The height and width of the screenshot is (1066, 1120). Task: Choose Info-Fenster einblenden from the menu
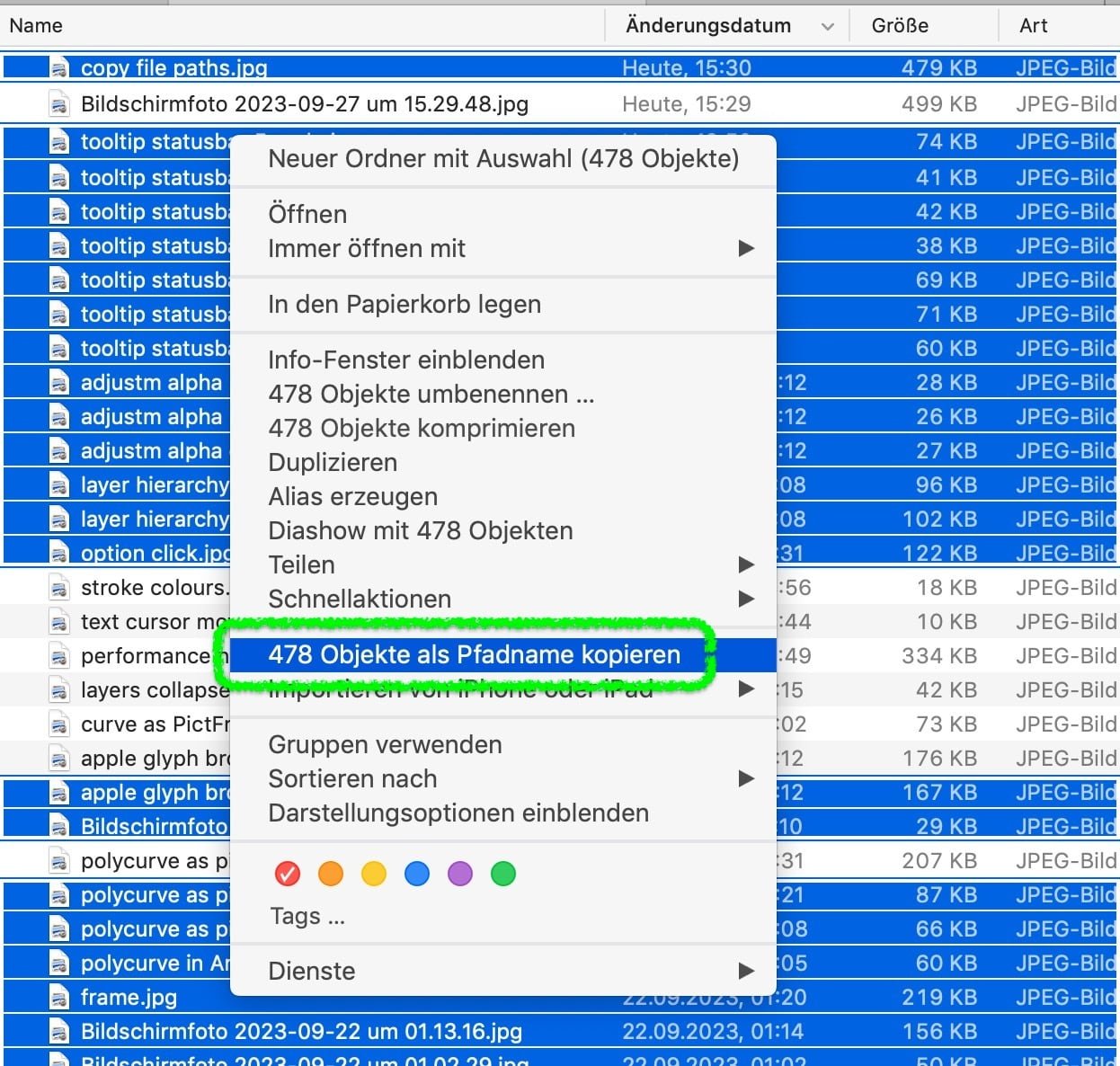[406, 360]
